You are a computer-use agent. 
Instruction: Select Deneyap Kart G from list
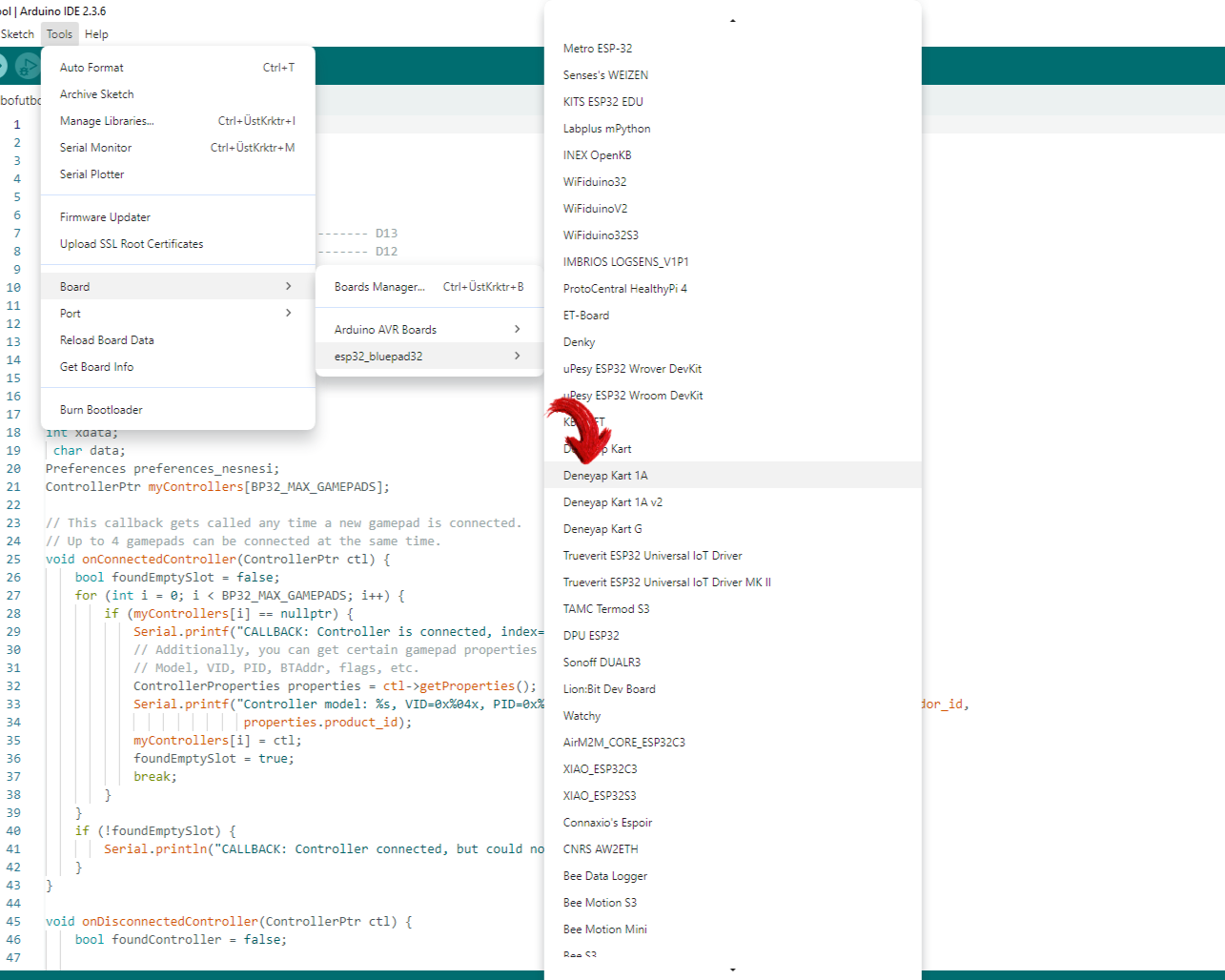(x=602, y=529)
